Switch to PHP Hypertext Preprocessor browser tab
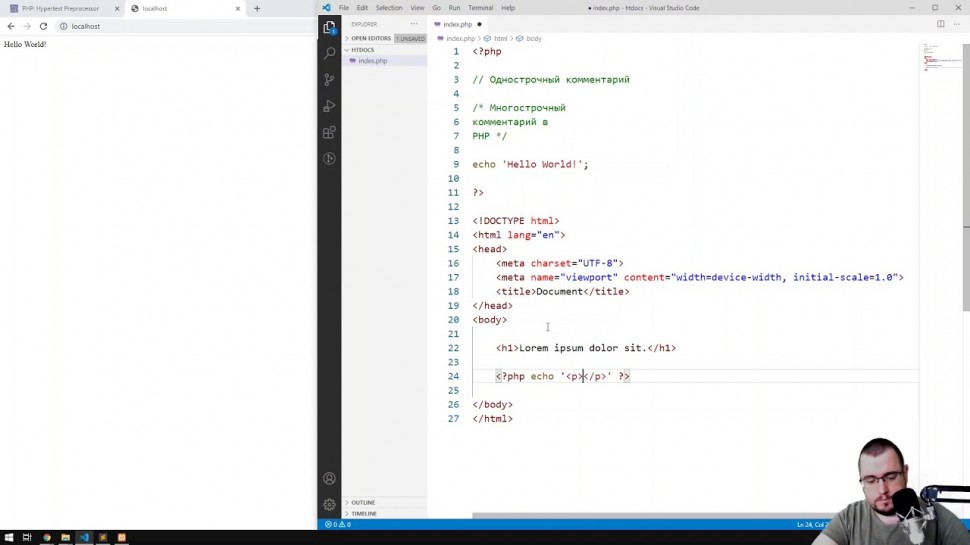This screenshot has width=970, height=545. (x=60, y=8)
